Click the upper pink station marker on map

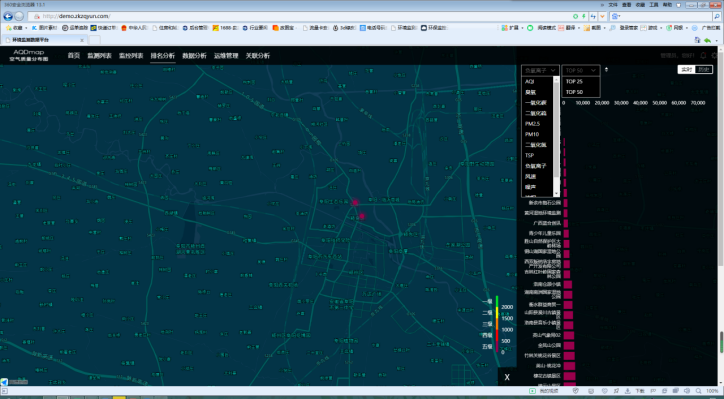(x=355, y=202)
